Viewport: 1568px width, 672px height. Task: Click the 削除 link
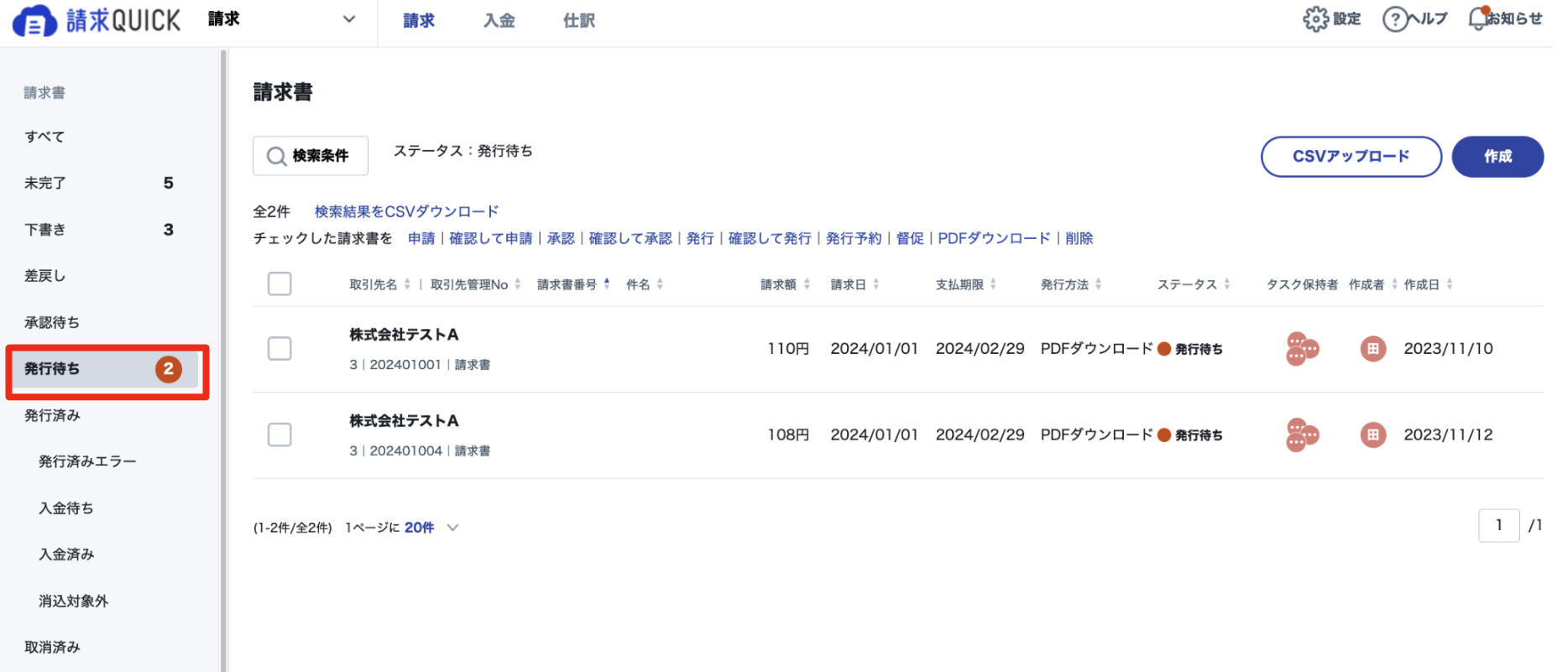[x=1079, y=238]
